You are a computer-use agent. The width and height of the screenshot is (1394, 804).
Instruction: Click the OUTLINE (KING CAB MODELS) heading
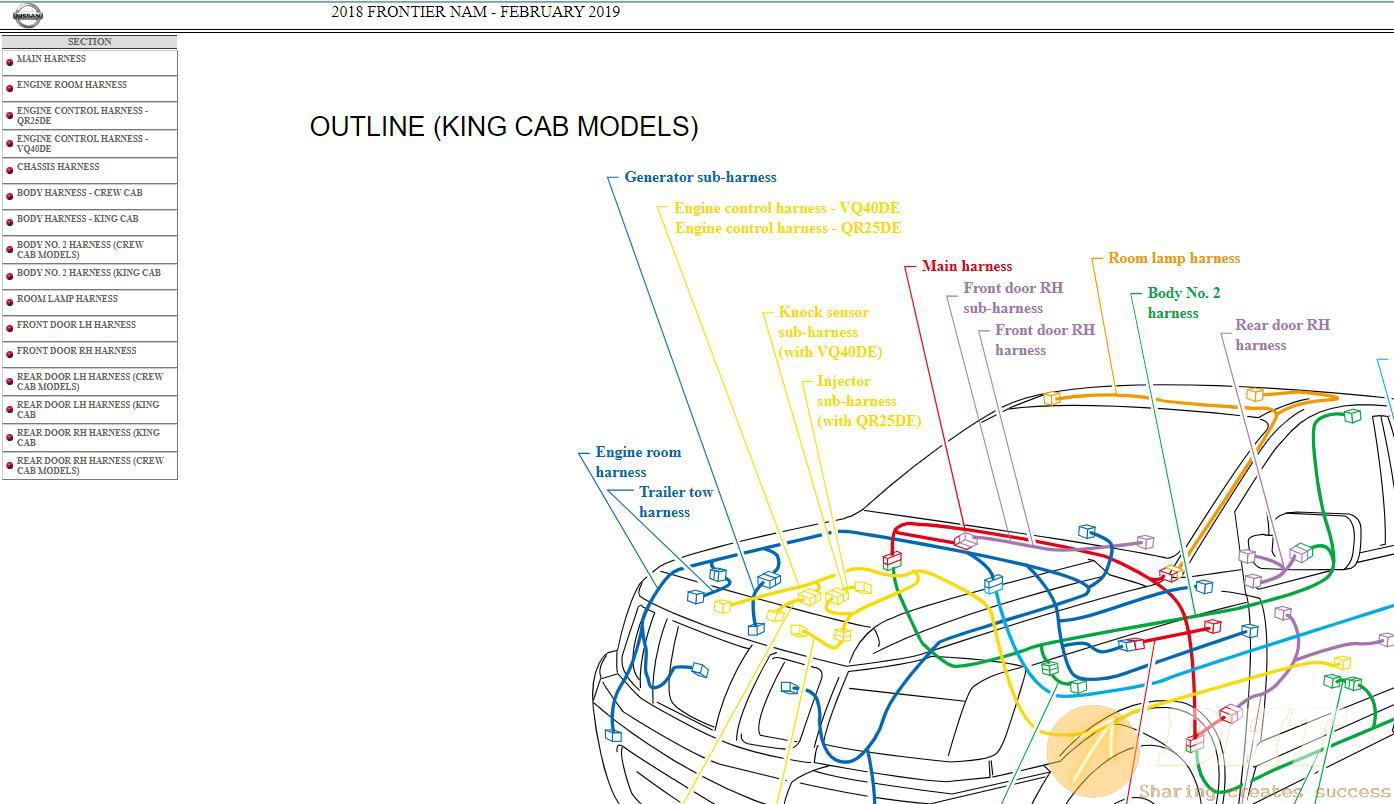coord(504,127)
